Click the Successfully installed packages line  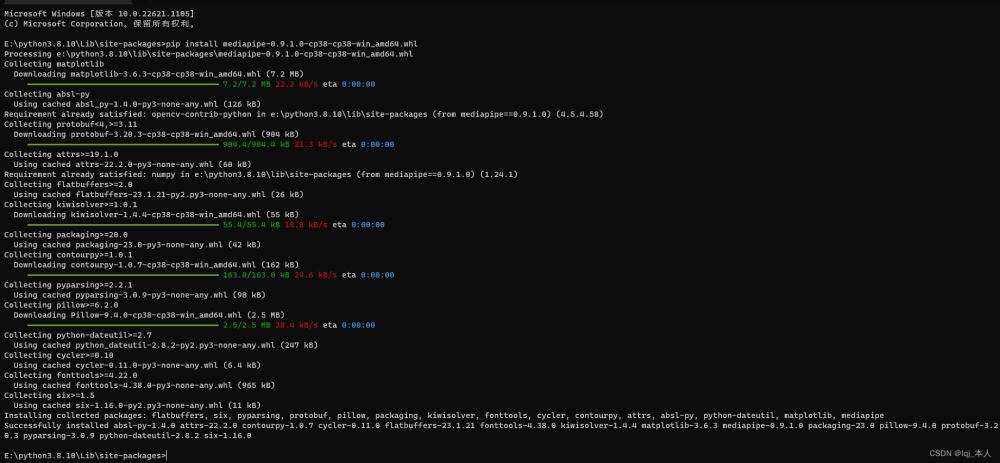point(500,430)
